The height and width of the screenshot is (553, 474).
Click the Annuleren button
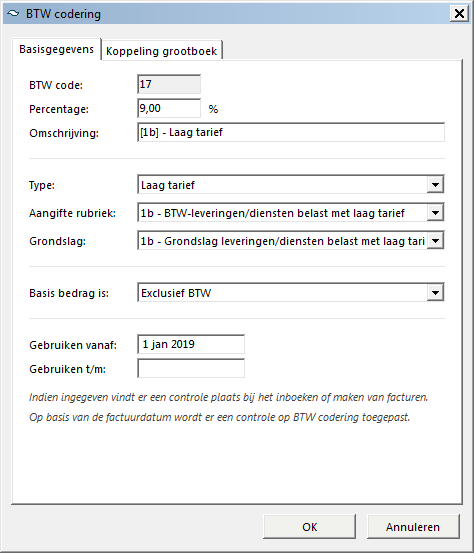(x=413, y=527)
